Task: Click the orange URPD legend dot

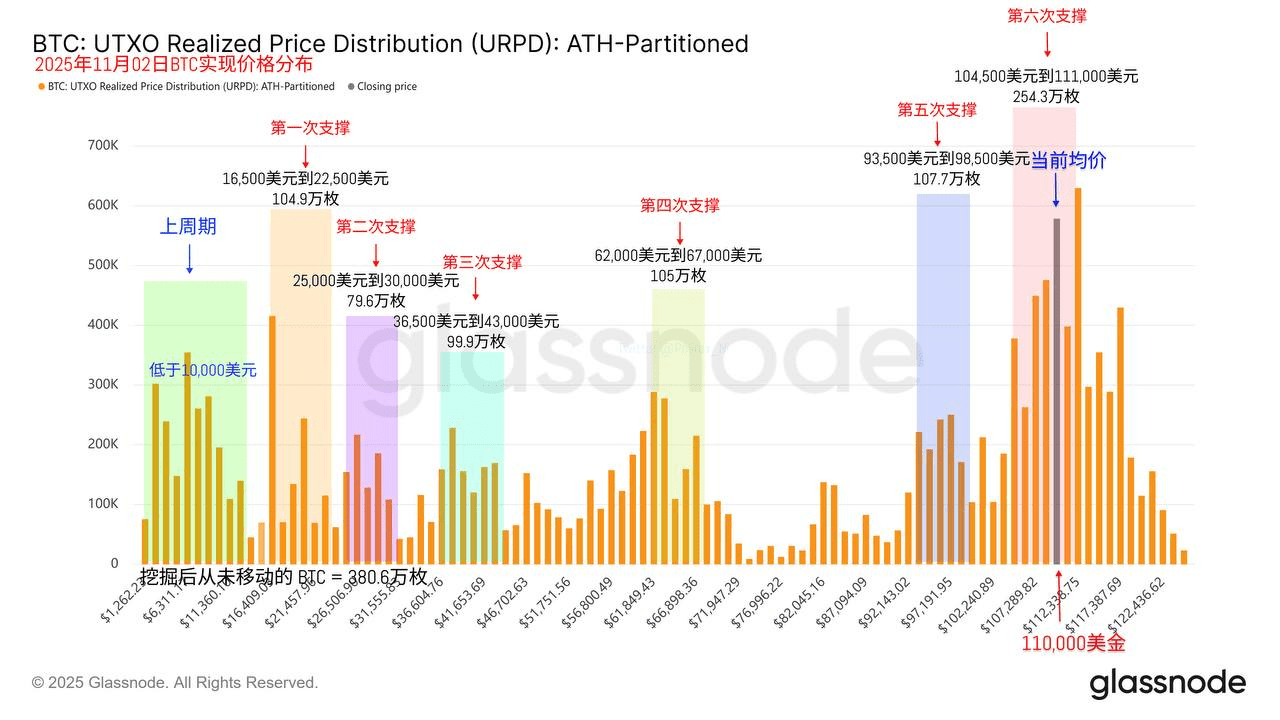Action: click(x=41, y=87)
